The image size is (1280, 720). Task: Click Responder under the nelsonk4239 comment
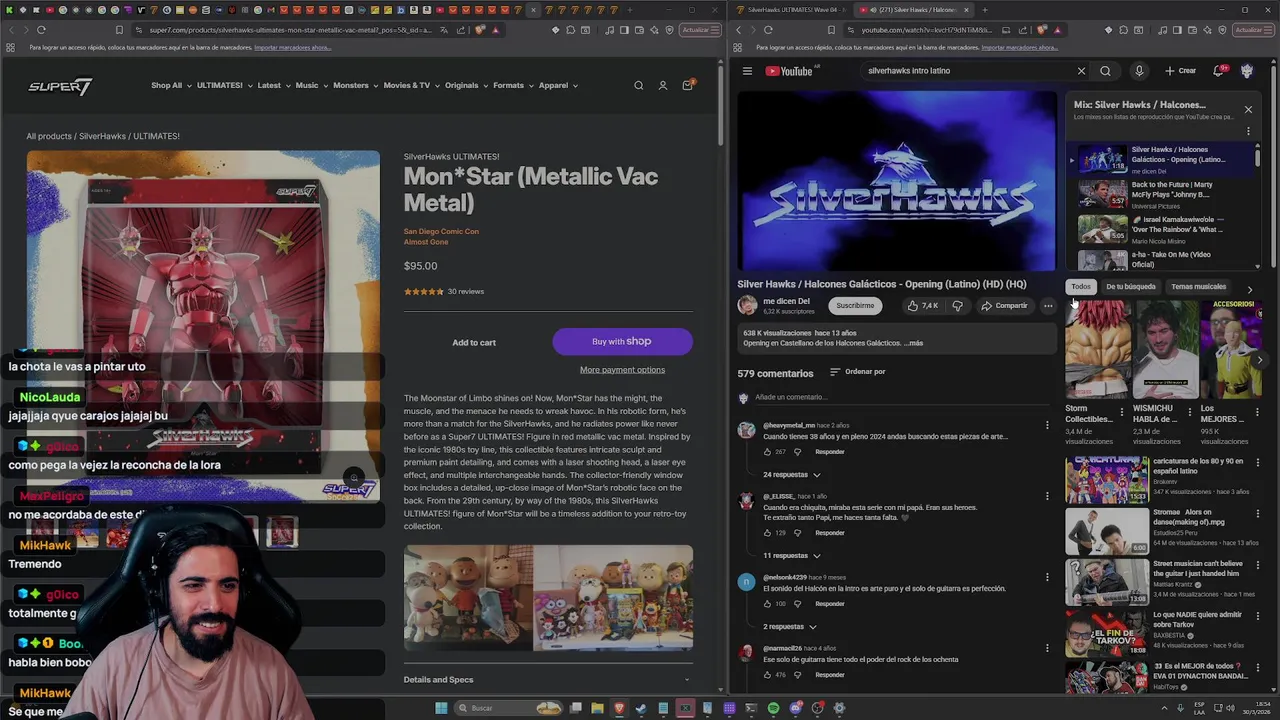(x=830, y=604)
